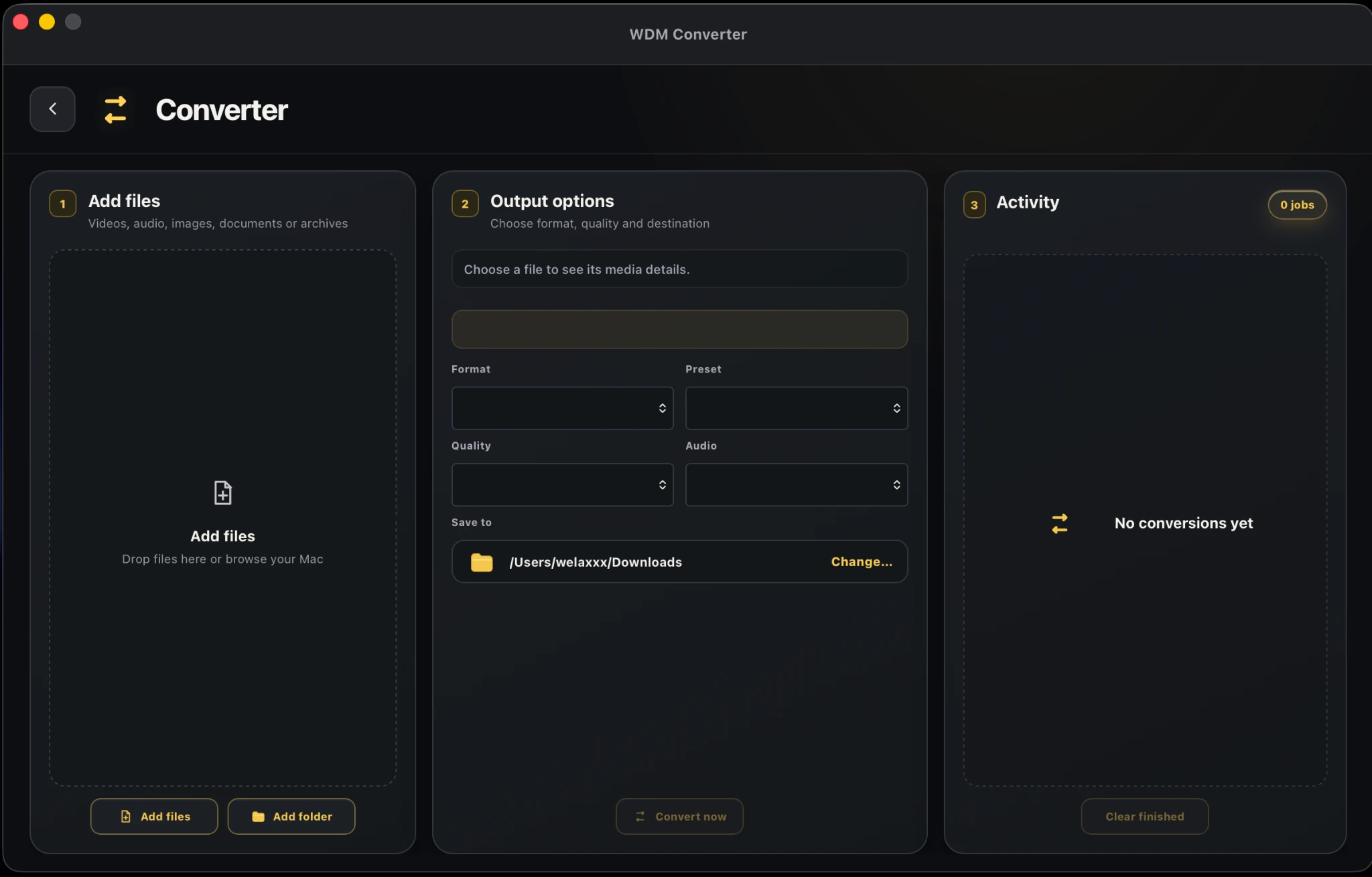This screenshot has width=1372, height=877.
Task: Minimize the window with the yellow button
Action: [x=47, y=22]
